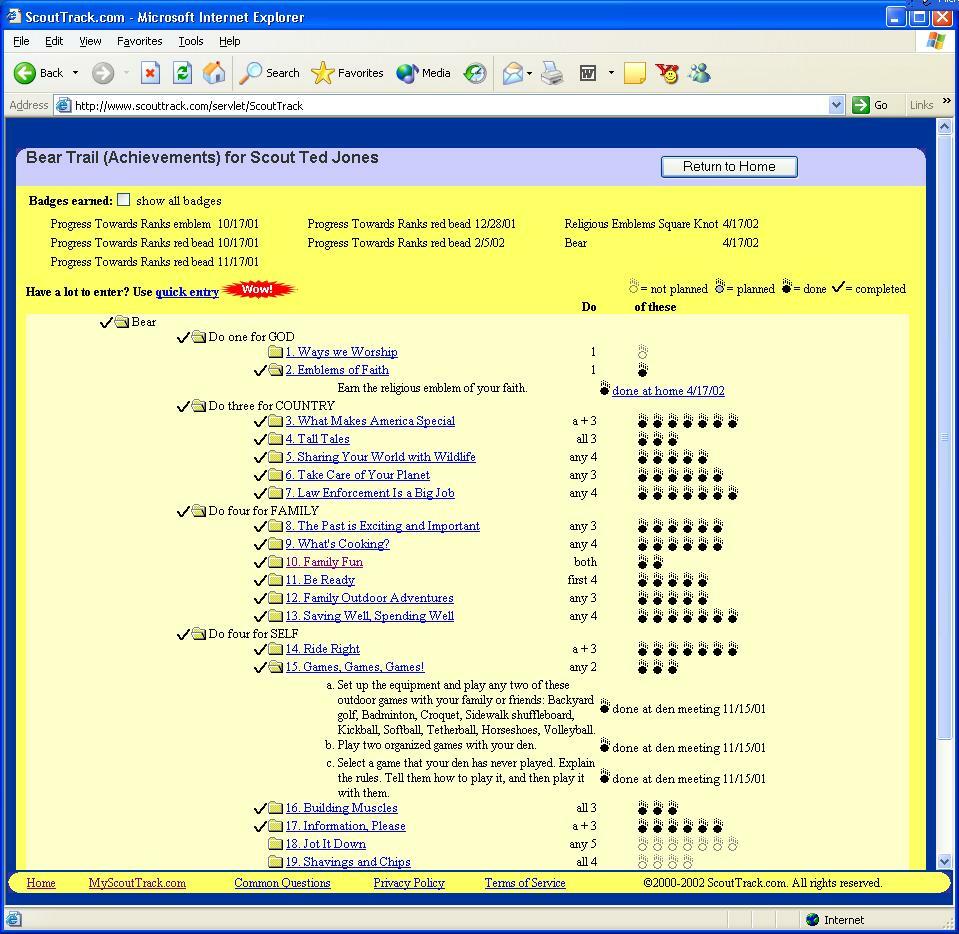This screenshot has width=959, height=934.
Task: Click the Return to Home button
Action: click(729, 167)
